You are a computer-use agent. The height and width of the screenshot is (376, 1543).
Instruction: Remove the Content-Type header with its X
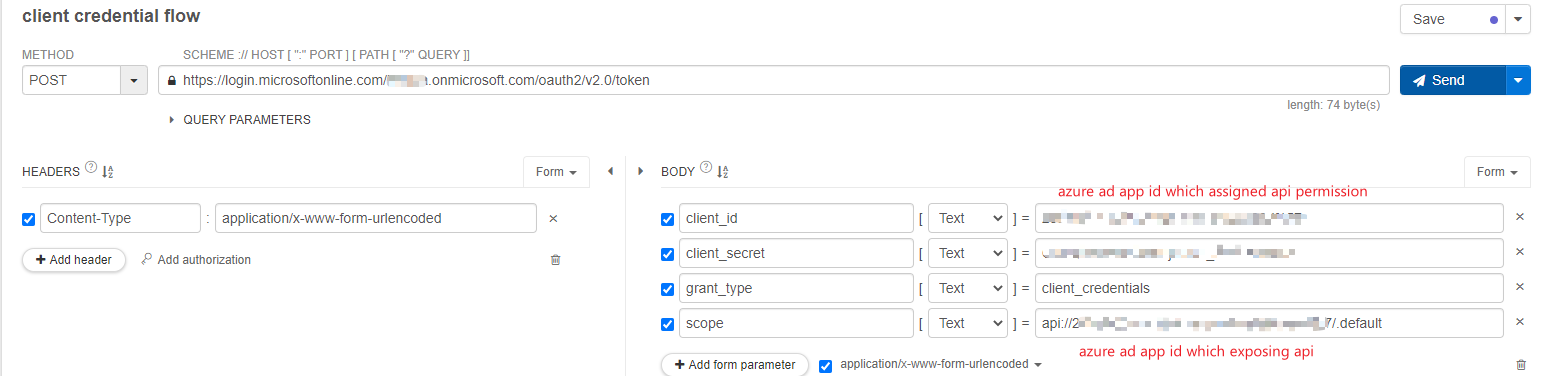click(x=553, y=218)
